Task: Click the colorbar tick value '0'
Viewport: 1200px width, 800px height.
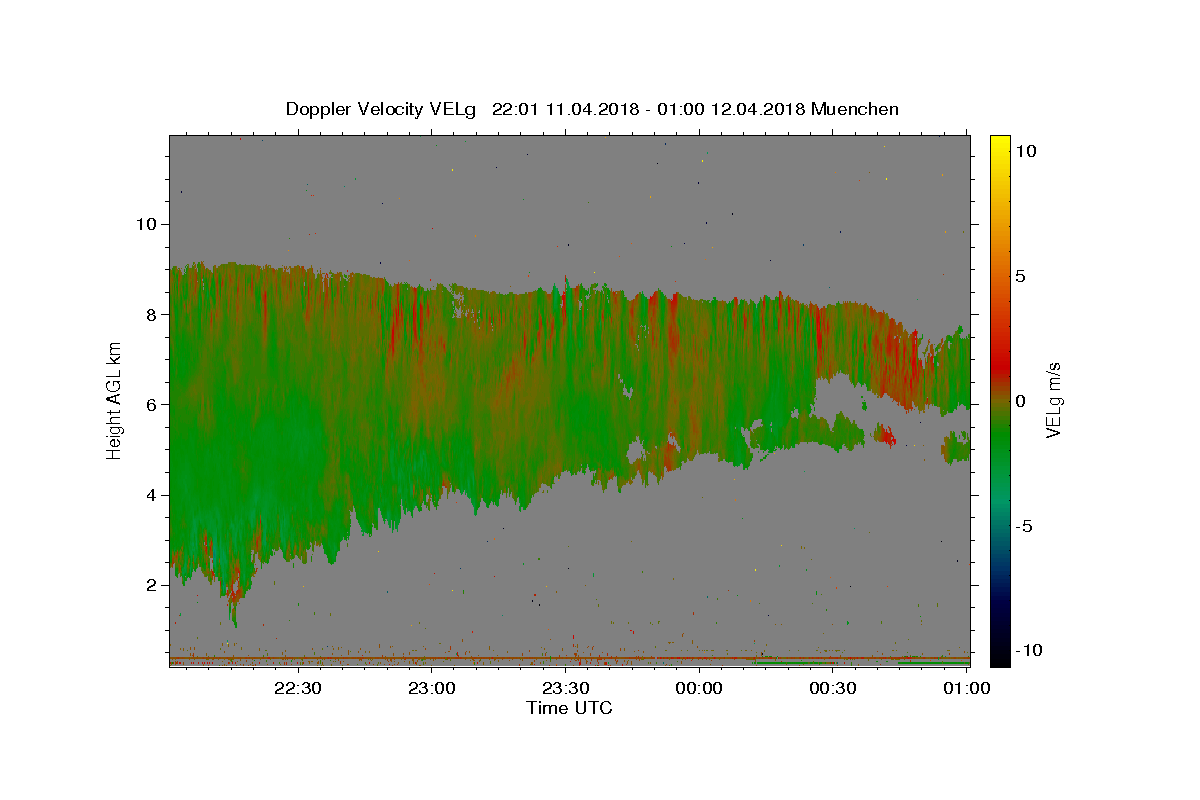Action: (x=1021, y=401)
